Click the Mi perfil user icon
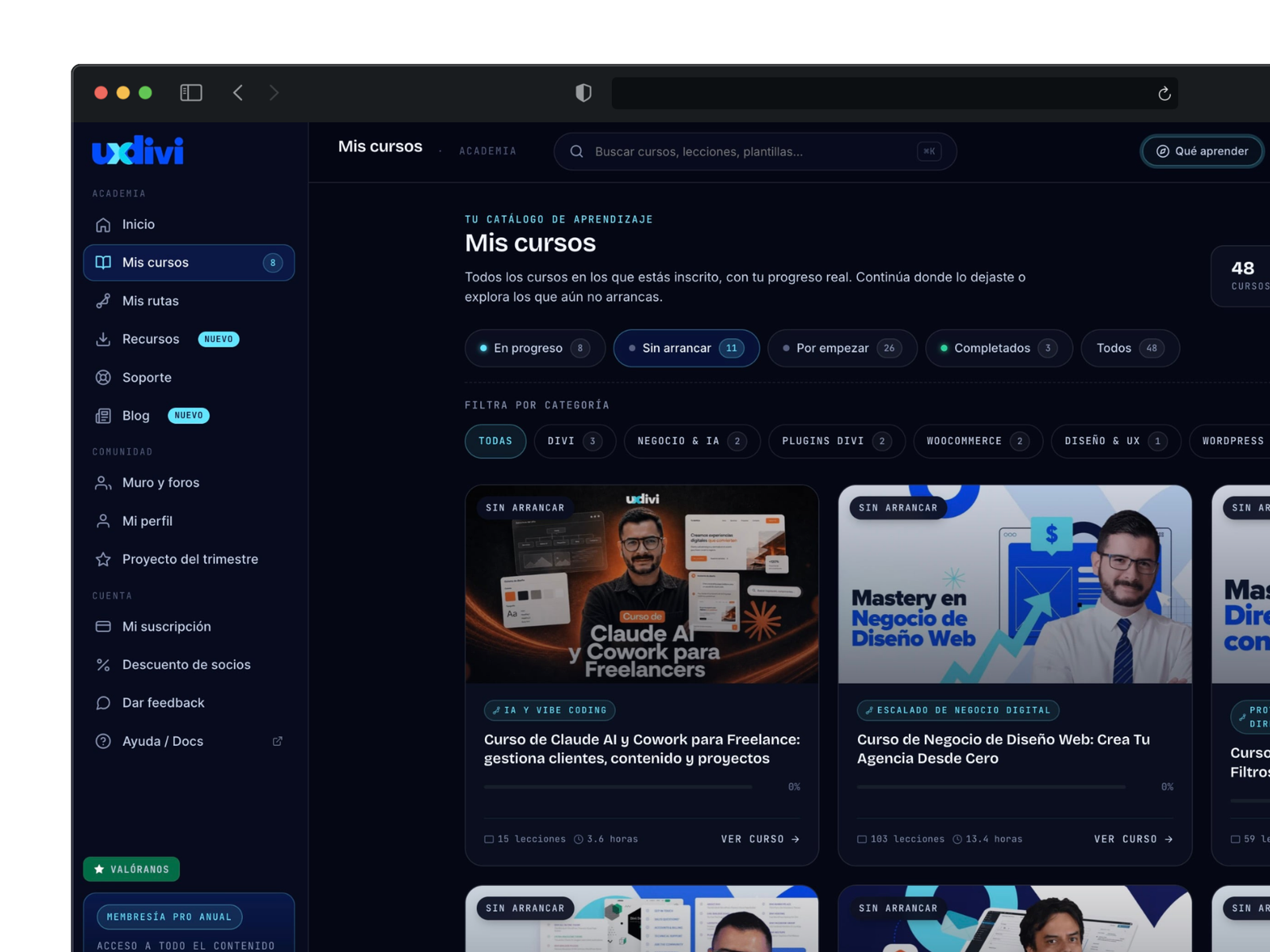1270x952 pixels. 103,521
